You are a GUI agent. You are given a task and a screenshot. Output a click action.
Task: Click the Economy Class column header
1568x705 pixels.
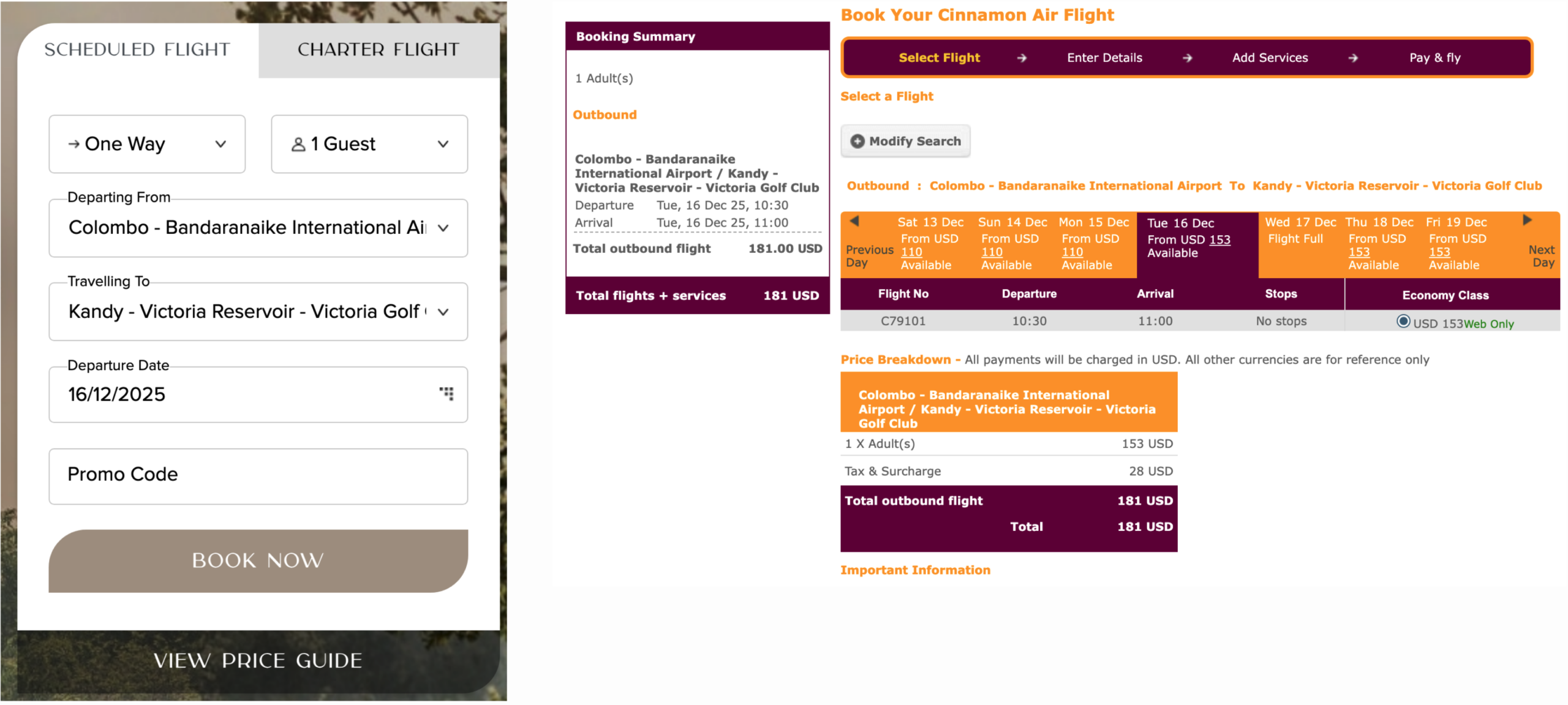point(1445,295)
